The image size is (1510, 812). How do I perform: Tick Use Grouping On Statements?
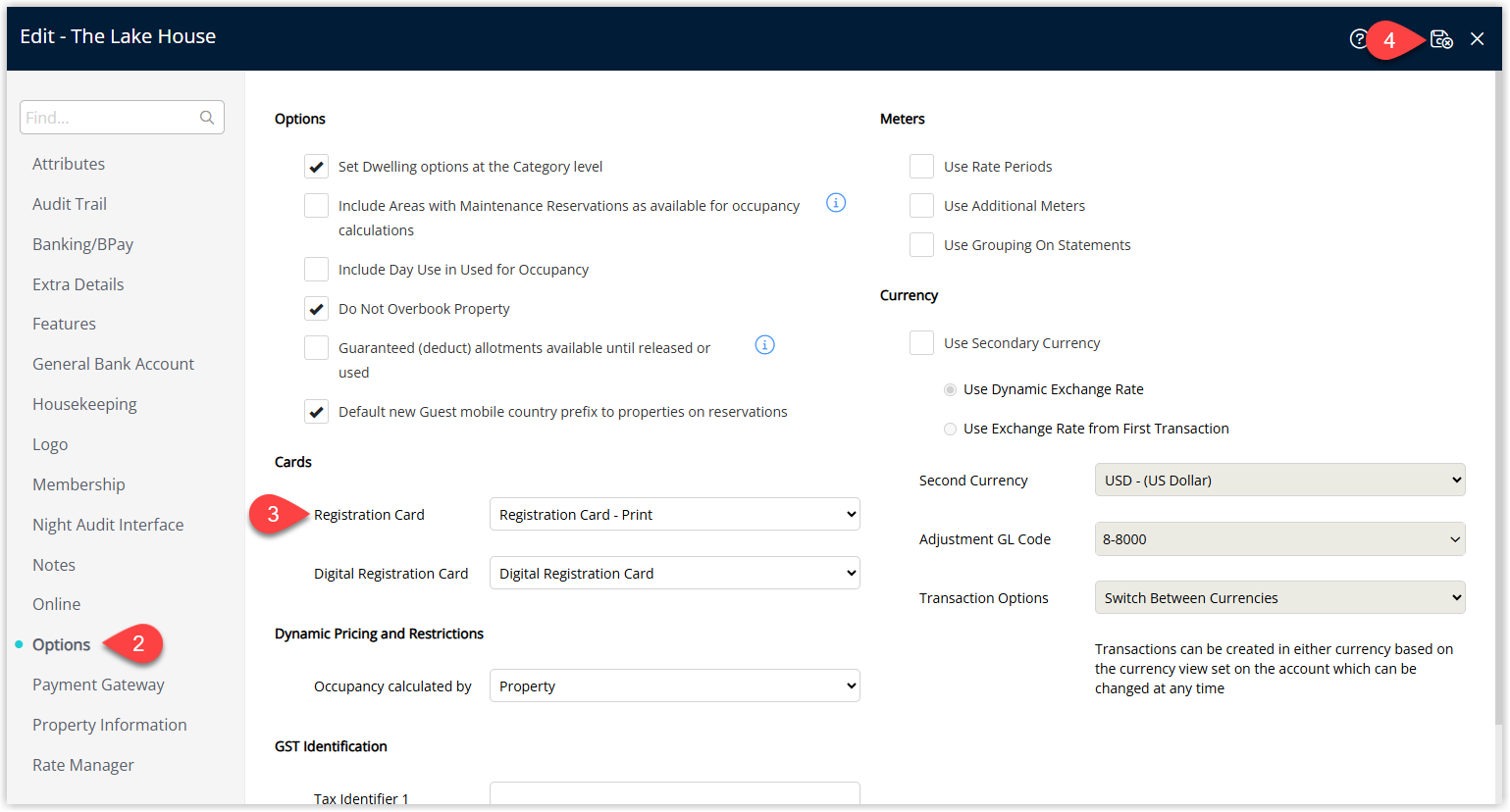click(x=921, y=245)
